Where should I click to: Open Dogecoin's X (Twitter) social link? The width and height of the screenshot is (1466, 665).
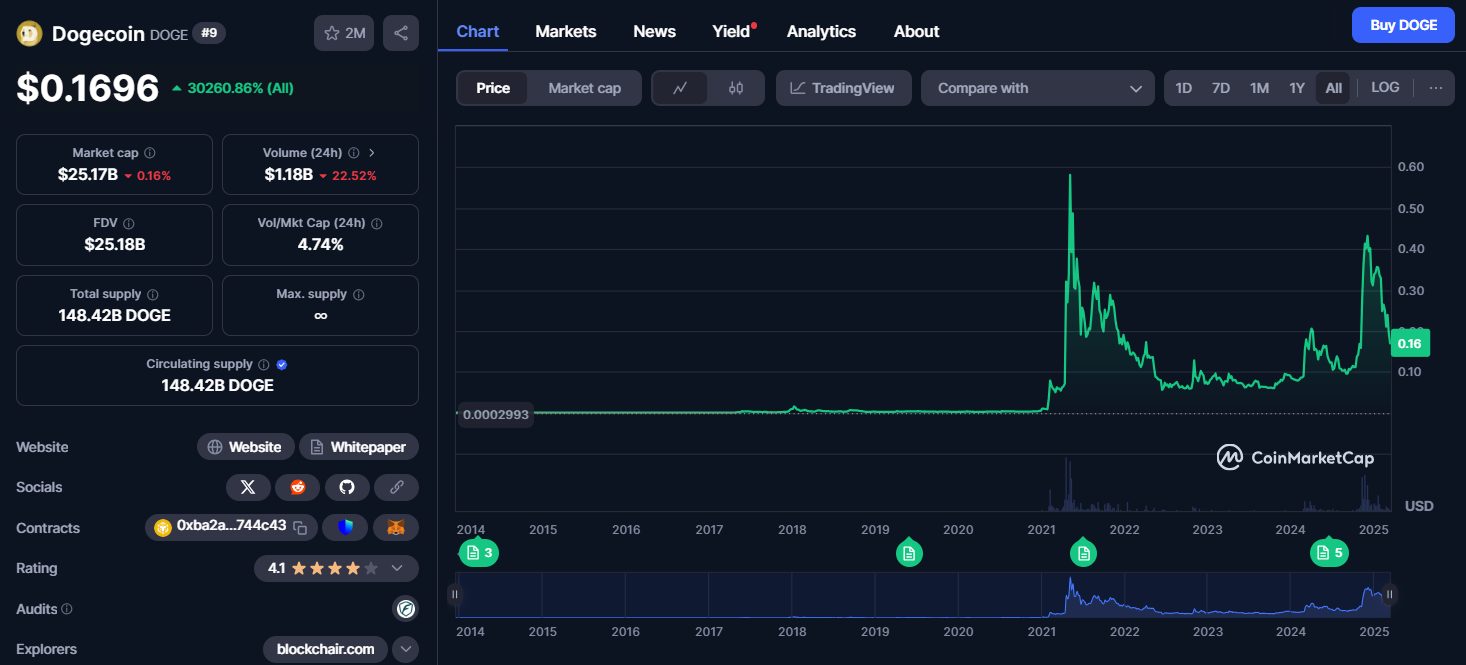click(x=248, y=487)
